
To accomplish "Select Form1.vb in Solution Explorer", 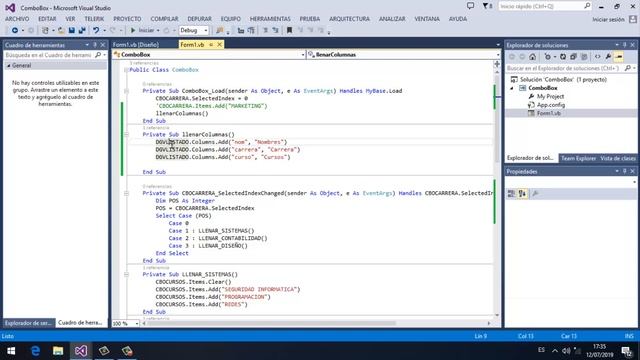I will (x=549, y=113).
